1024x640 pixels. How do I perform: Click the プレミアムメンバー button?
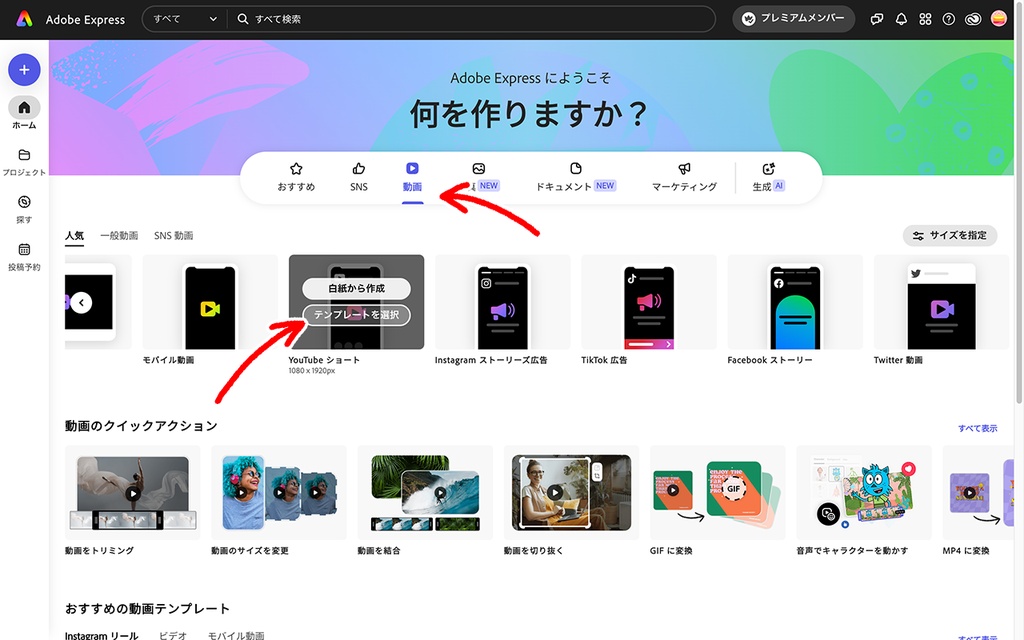point(793,19)
